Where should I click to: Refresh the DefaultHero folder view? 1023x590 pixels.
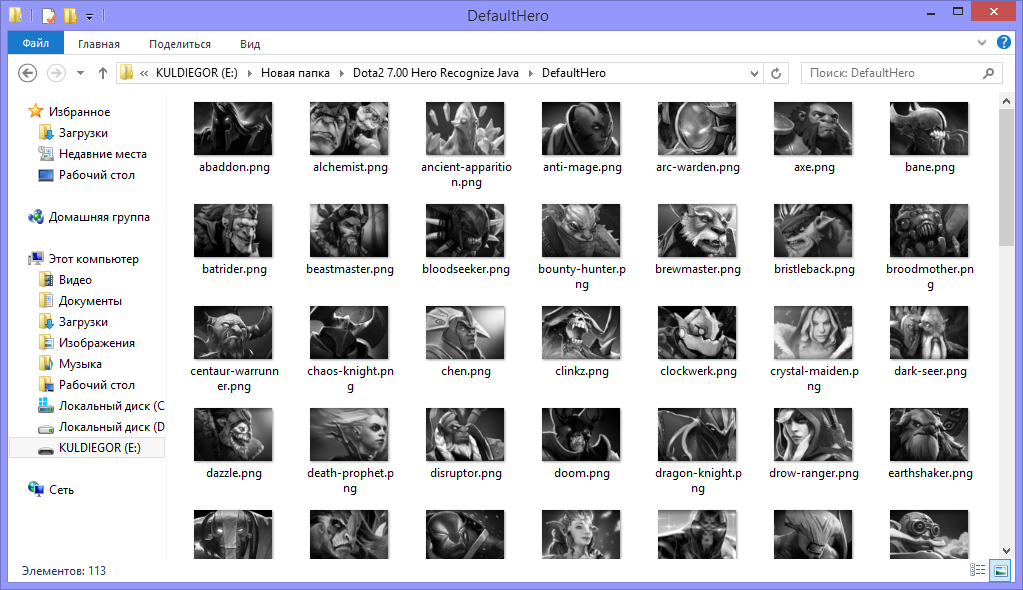(776, 73)
